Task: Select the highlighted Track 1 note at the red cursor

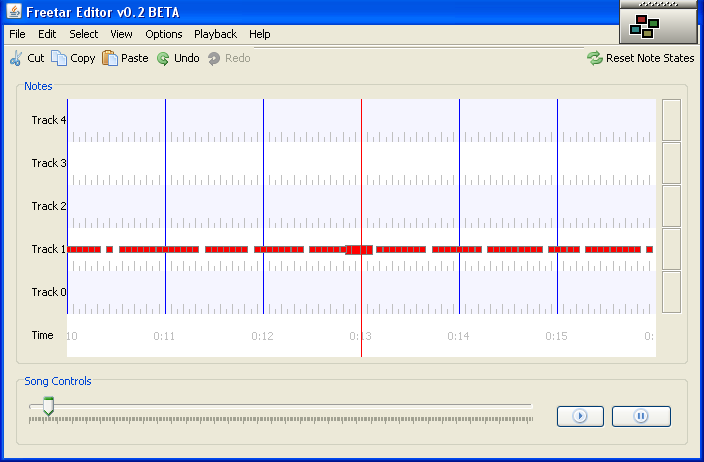Action: click(x=359, y=250)
